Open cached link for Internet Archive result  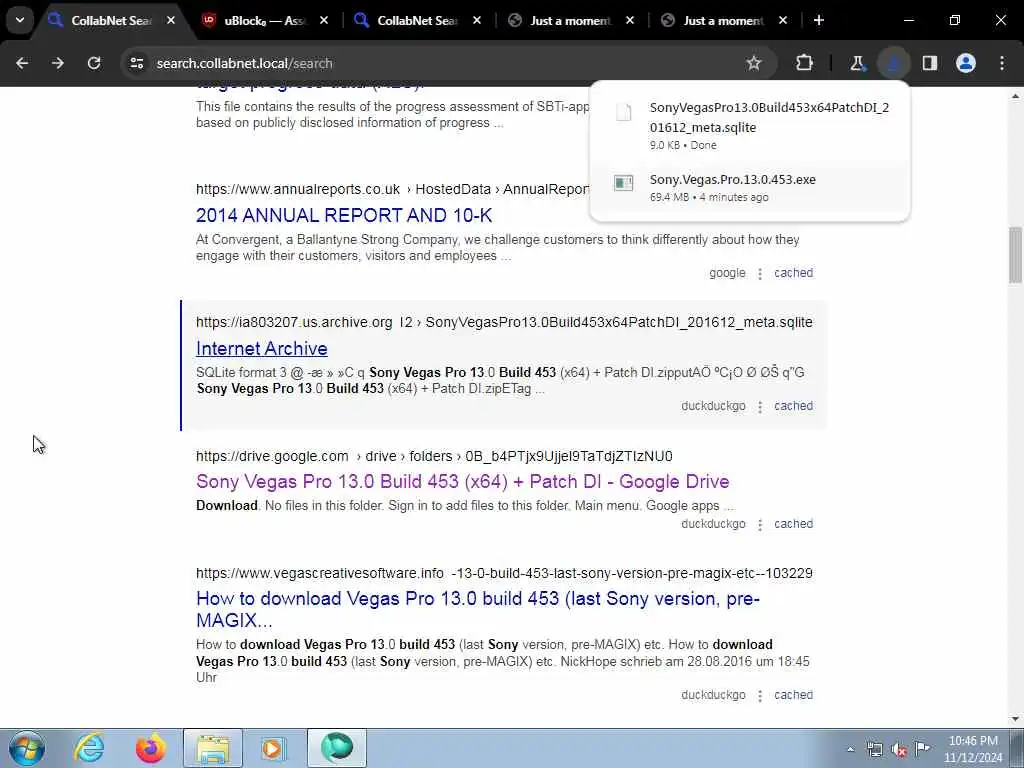[793, 406]
